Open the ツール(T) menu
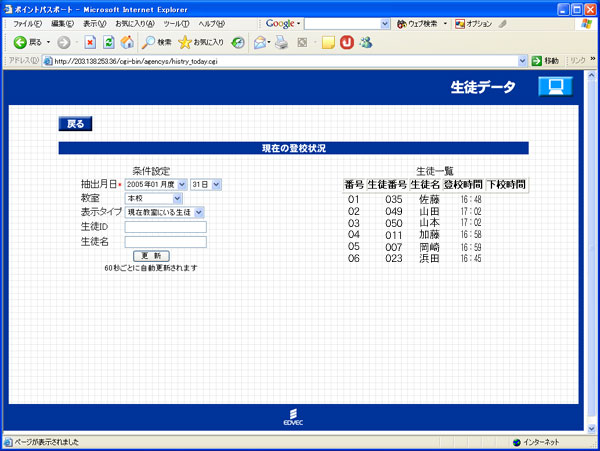The image size is (600, 451). (176, 23)
